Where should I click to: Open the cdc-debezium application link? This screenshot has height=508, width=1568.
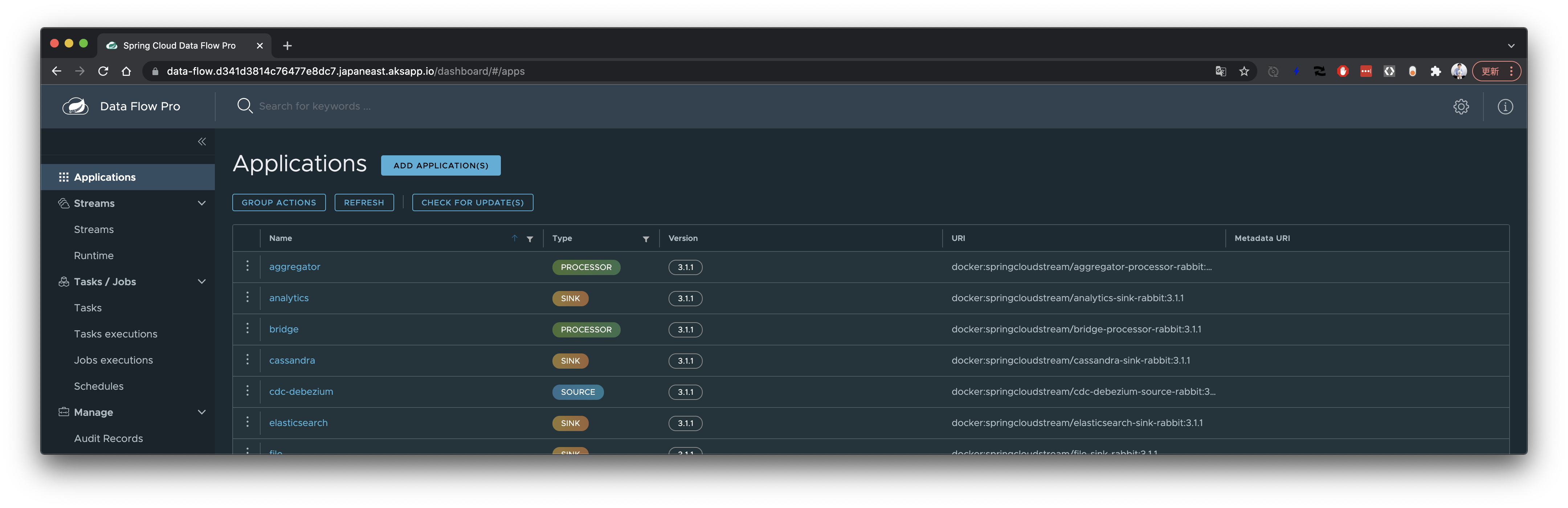pos(301,392)
